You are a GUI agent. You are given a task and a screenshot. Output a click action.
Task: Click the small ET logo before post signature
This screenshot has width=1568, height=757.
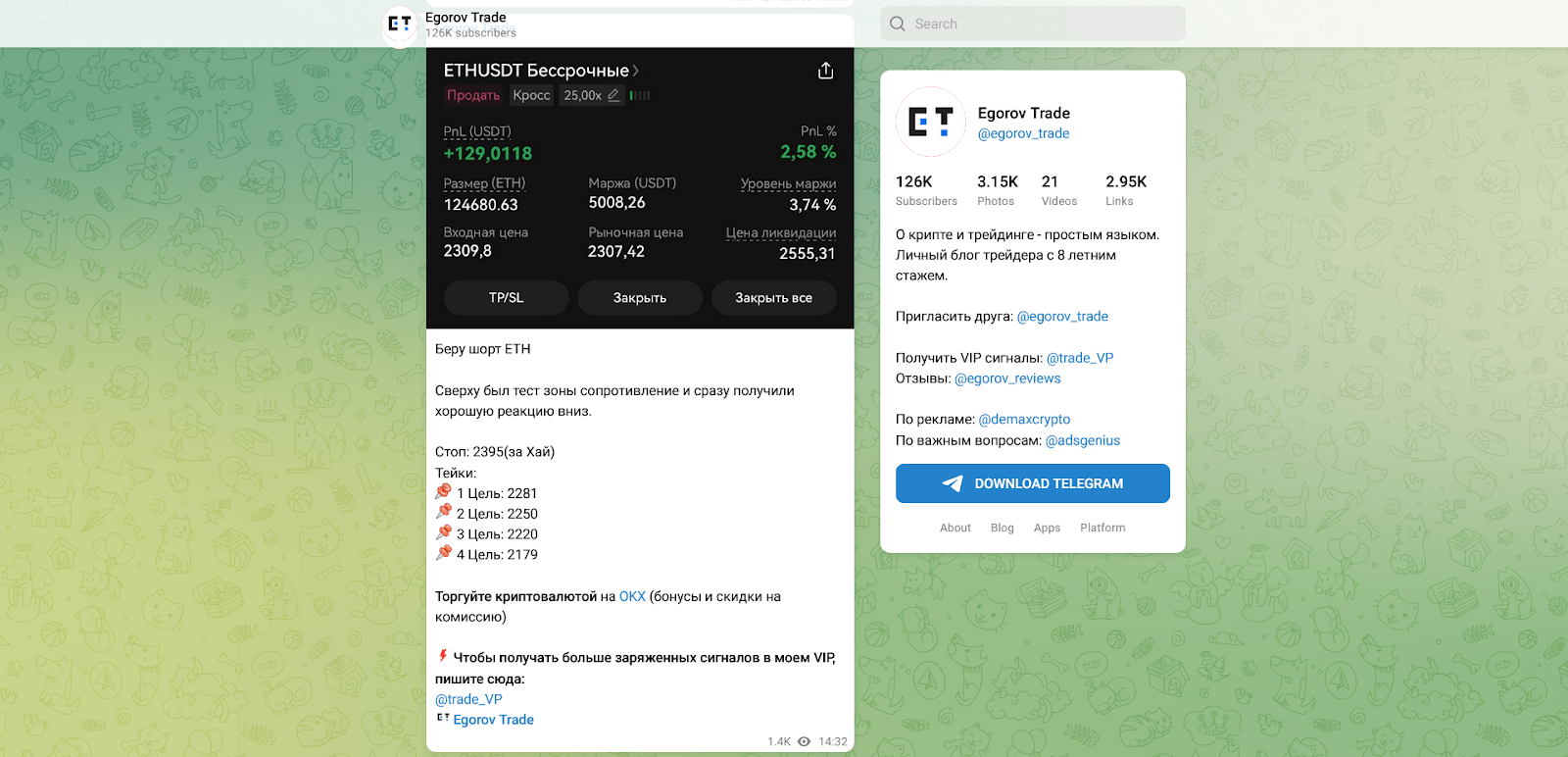tap(443, 718)
